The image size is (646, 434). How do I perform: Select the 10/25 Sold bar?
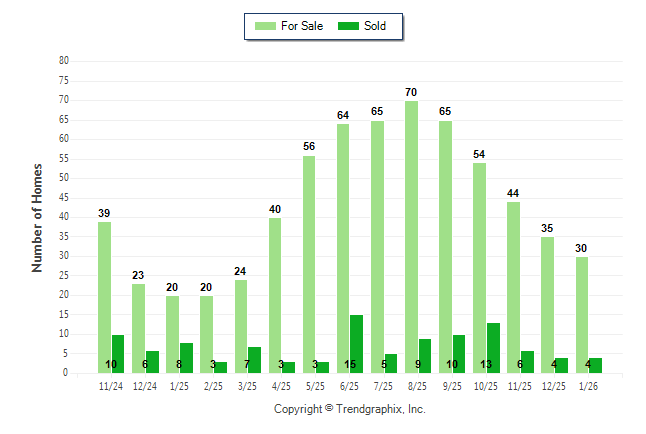point(493,347)
